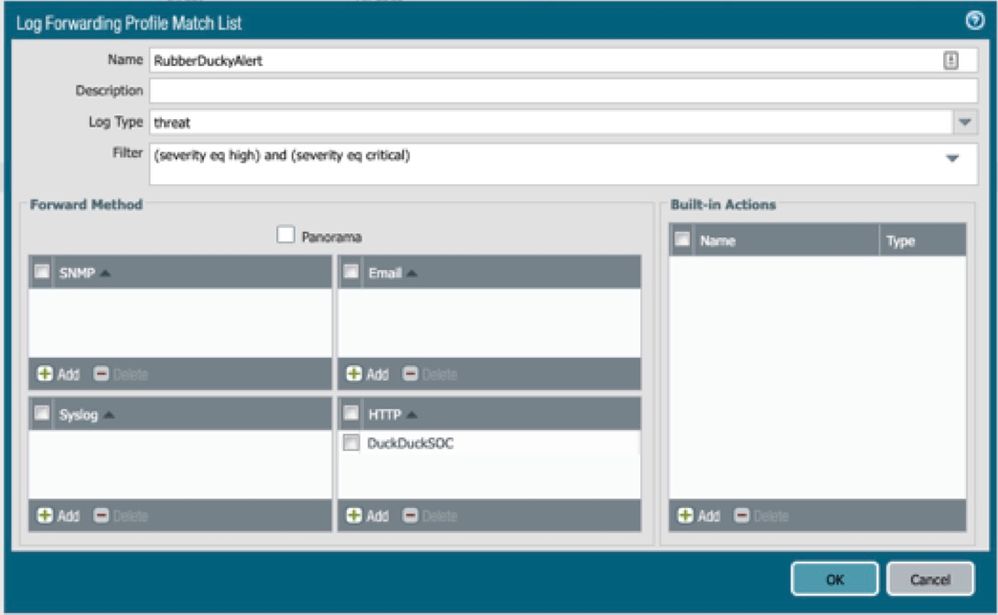Screen dimensions: 998x615
Task: Toggle the HTTP select-all checkbox
Action: [x=351, y=413]
